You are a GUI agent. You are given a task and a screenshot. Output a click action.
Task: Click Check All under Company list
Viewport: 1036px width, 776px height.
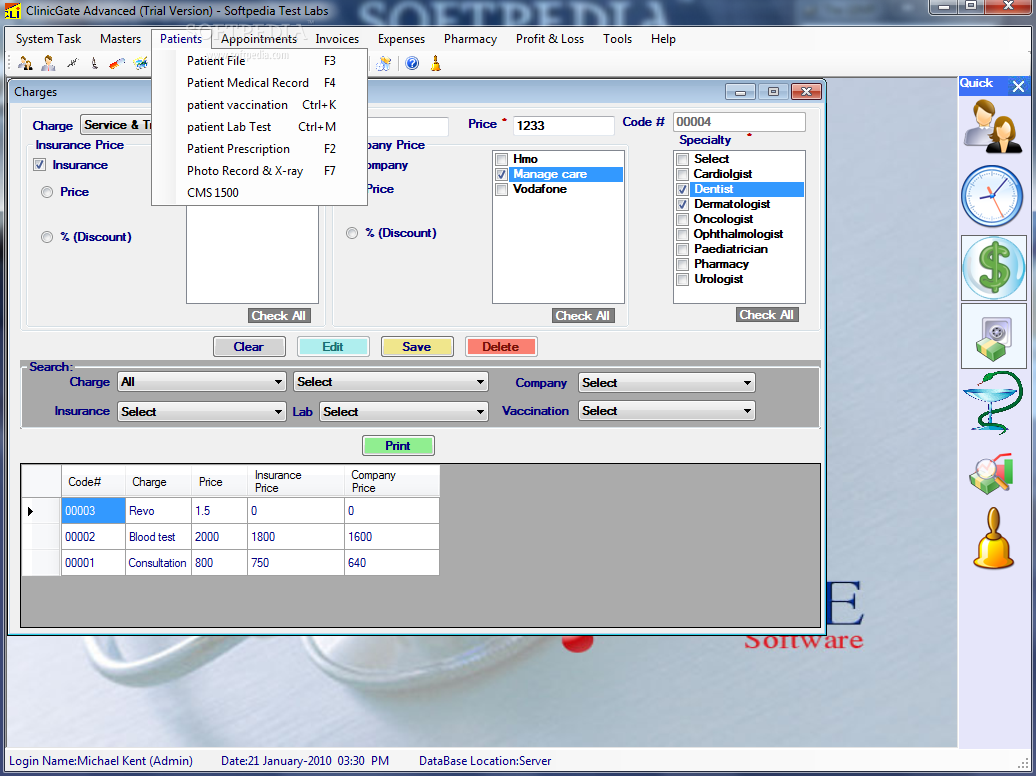coord(583,316)
